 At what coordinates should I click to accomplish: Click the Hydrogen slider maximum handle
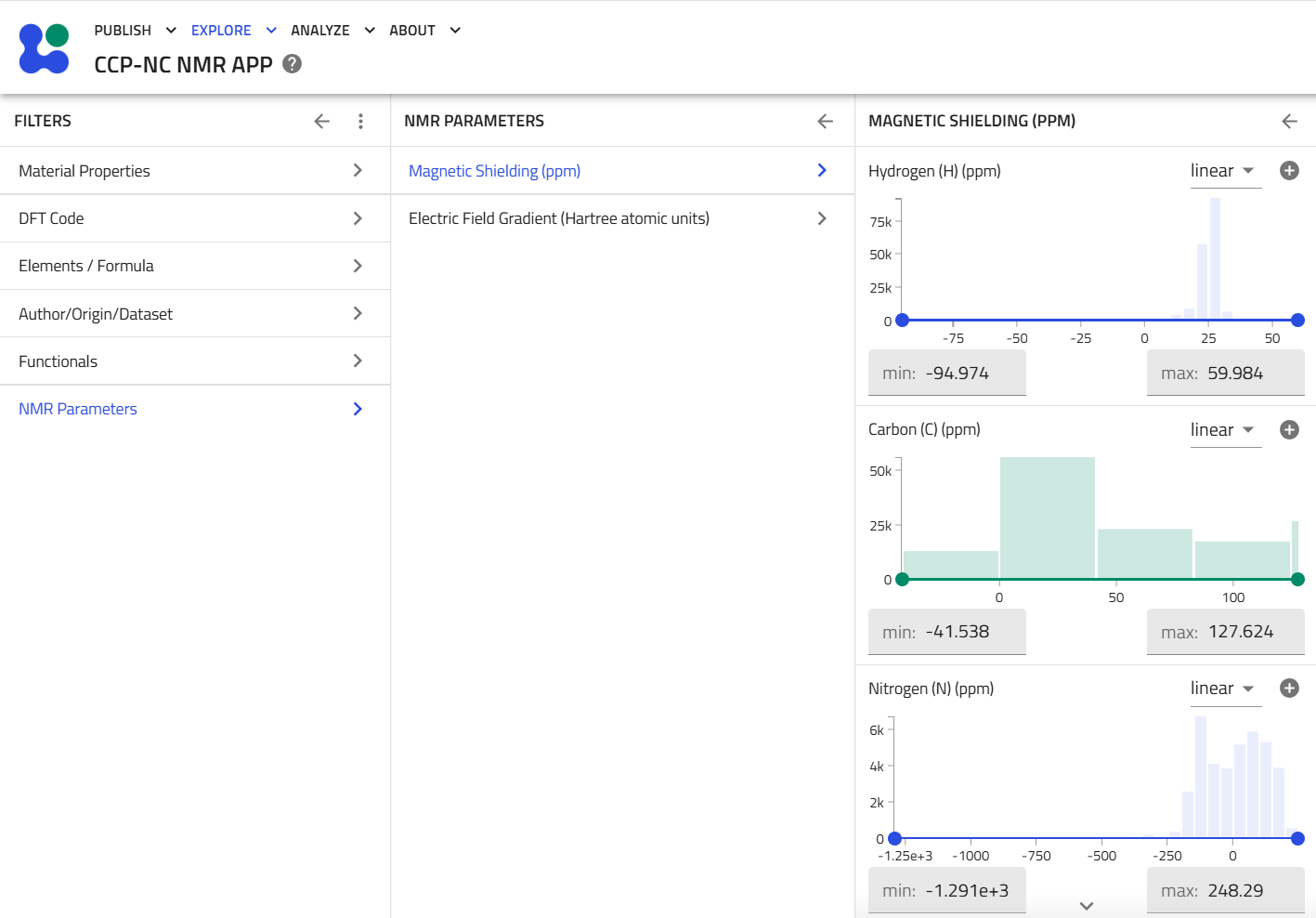click(1298, 321)
